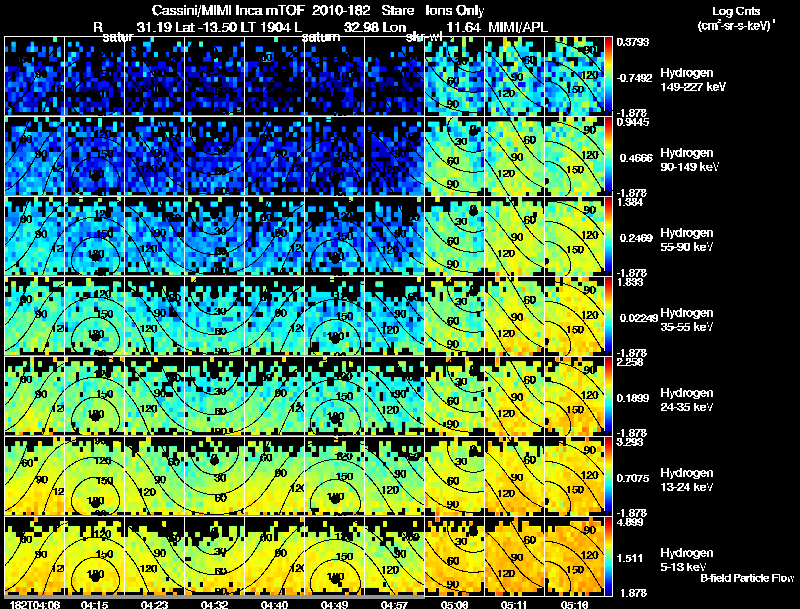800x609 pixels.
Task: Click the color bar for 90-149 keV row
Action: pos(608,156)
